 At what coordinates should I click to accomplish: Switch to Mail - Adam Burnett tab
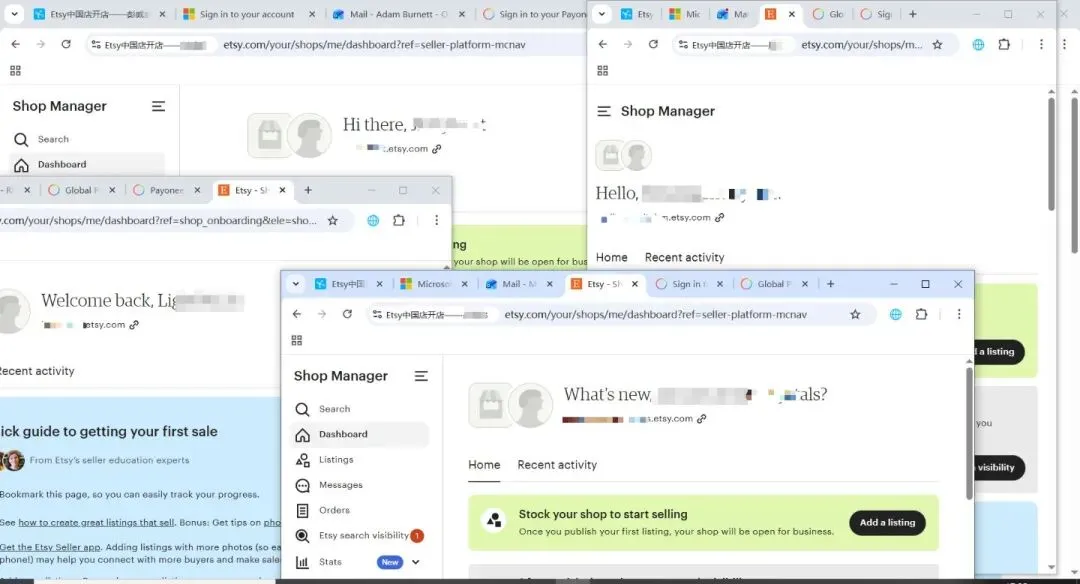pyautogui.click(x=397, y=14)
